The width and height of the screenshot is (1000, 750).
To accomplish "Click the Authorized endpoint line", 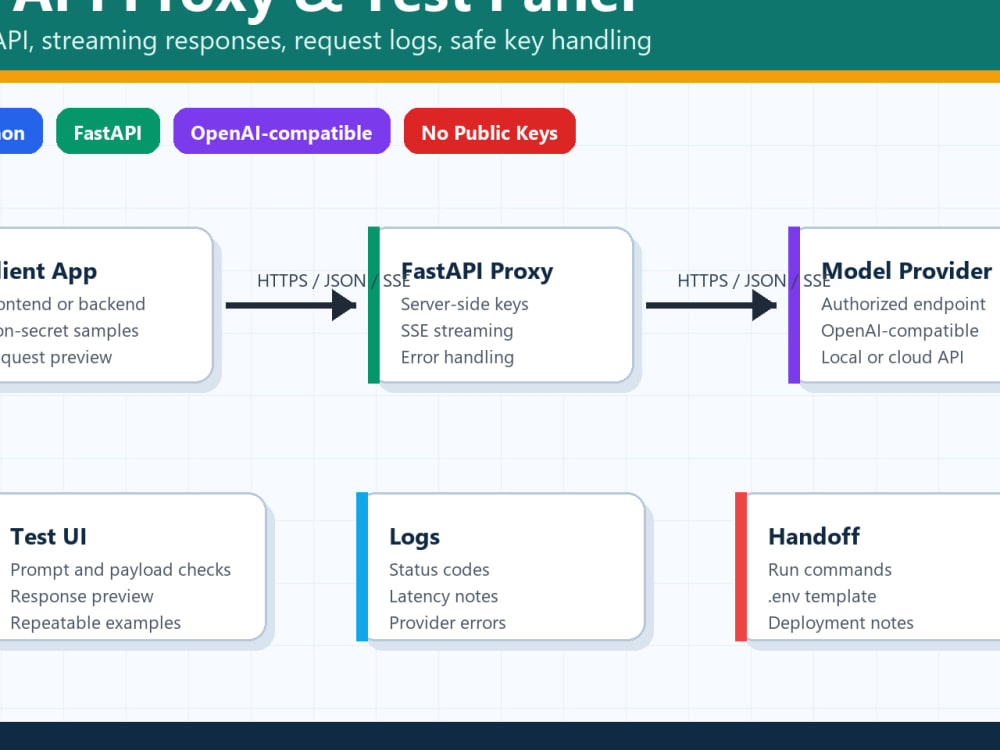I will pyautogui.click(x=903, y=304).
